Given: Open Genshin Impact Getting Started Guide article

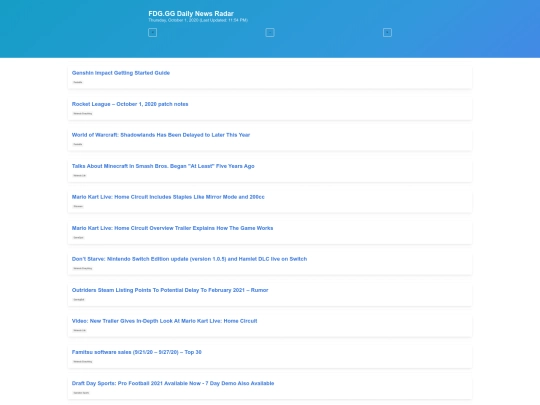Looking at the screenshot, I should 121,73.
